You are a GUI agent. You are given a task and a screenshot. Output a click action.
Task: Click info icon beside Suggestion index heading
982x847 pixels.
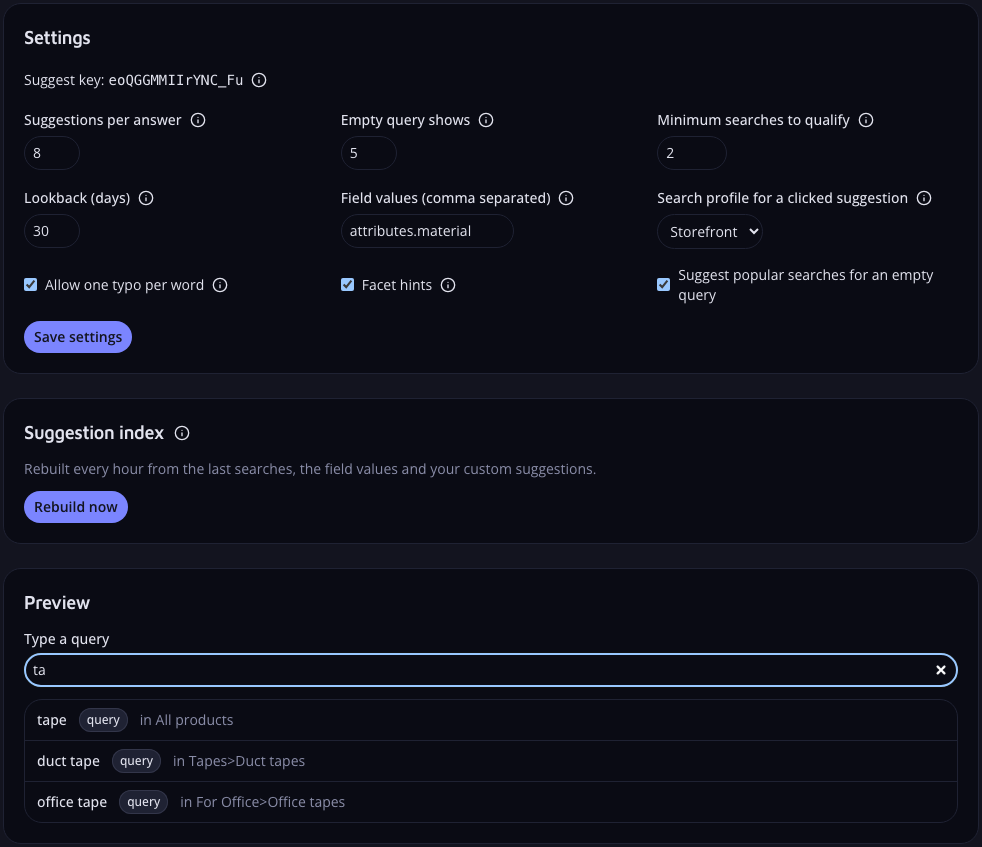(182, 433)
